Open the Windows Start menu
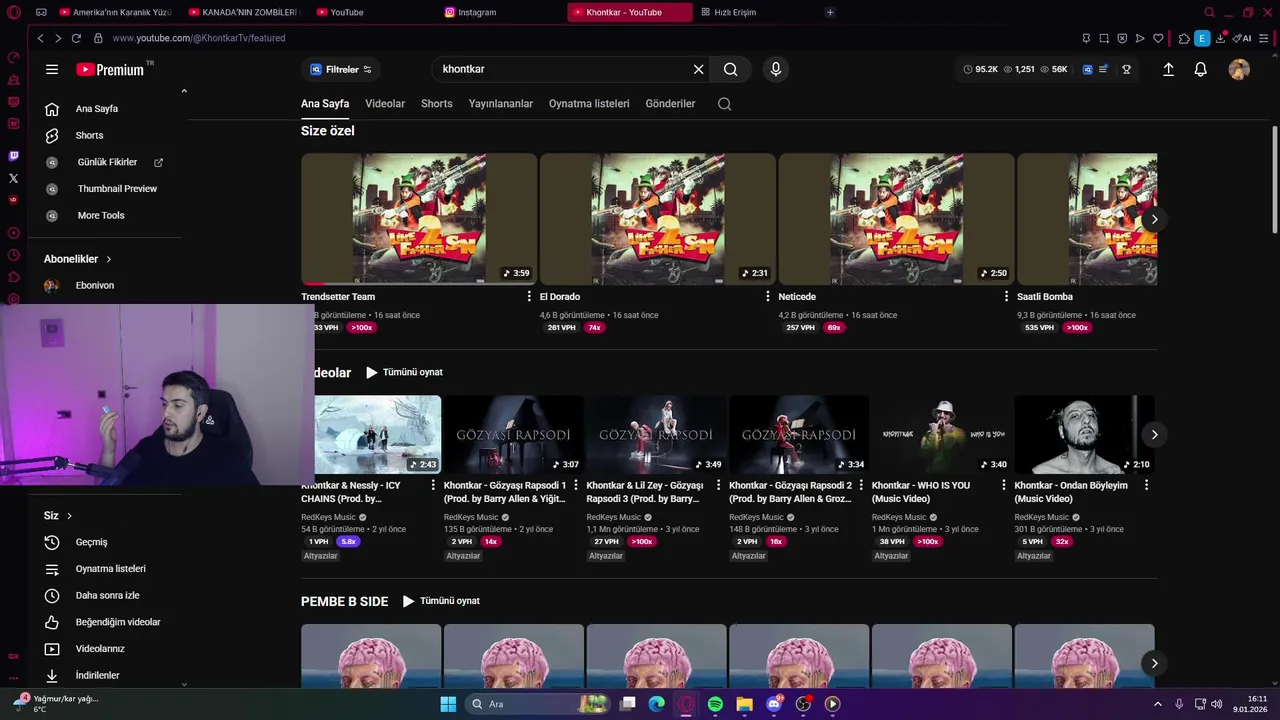This screenshot has width=1280, height=720. pos(448,704)
